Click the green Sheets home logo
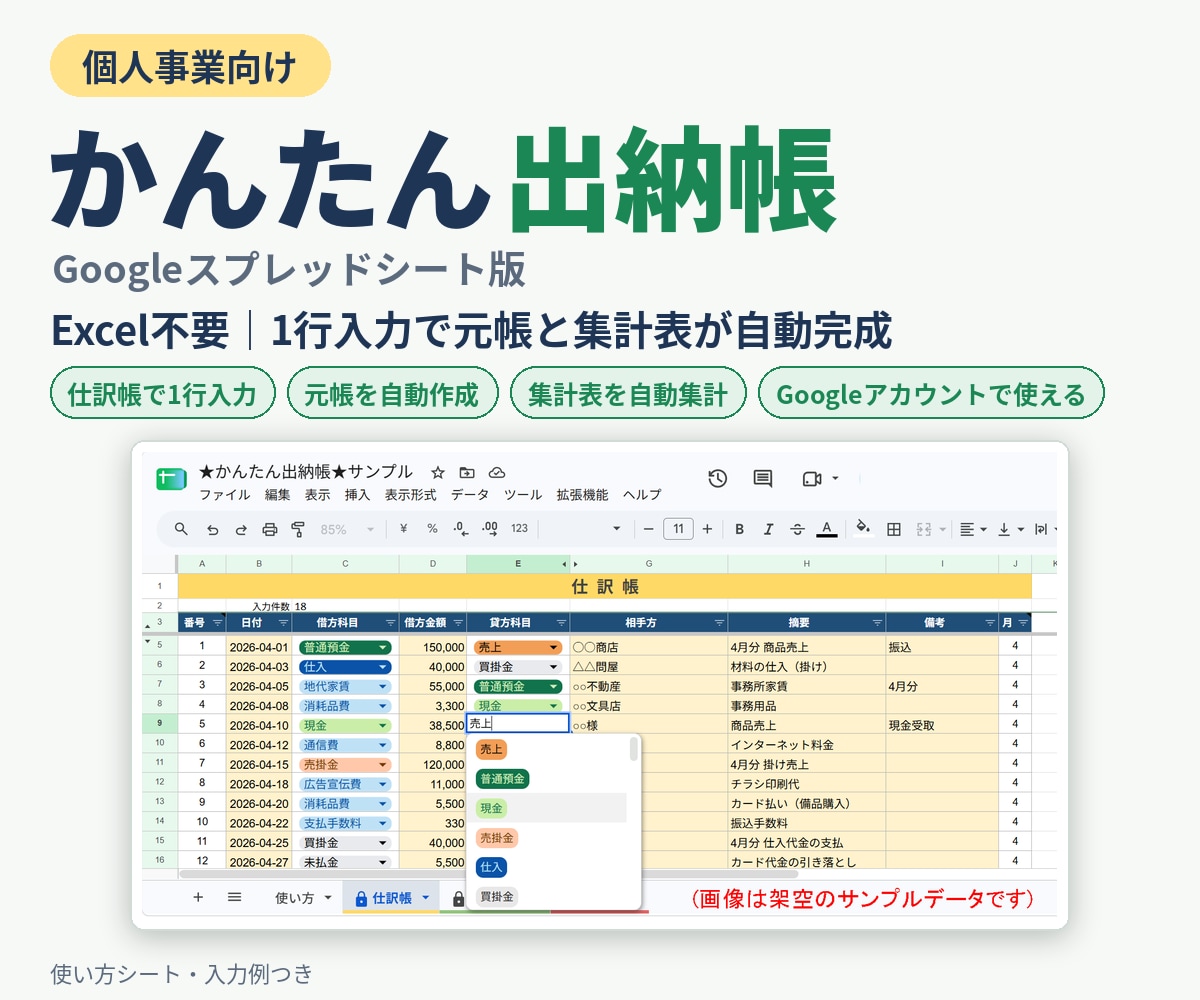The height and width of the screenshot is (1000, 1200). (x=172, y=479)
